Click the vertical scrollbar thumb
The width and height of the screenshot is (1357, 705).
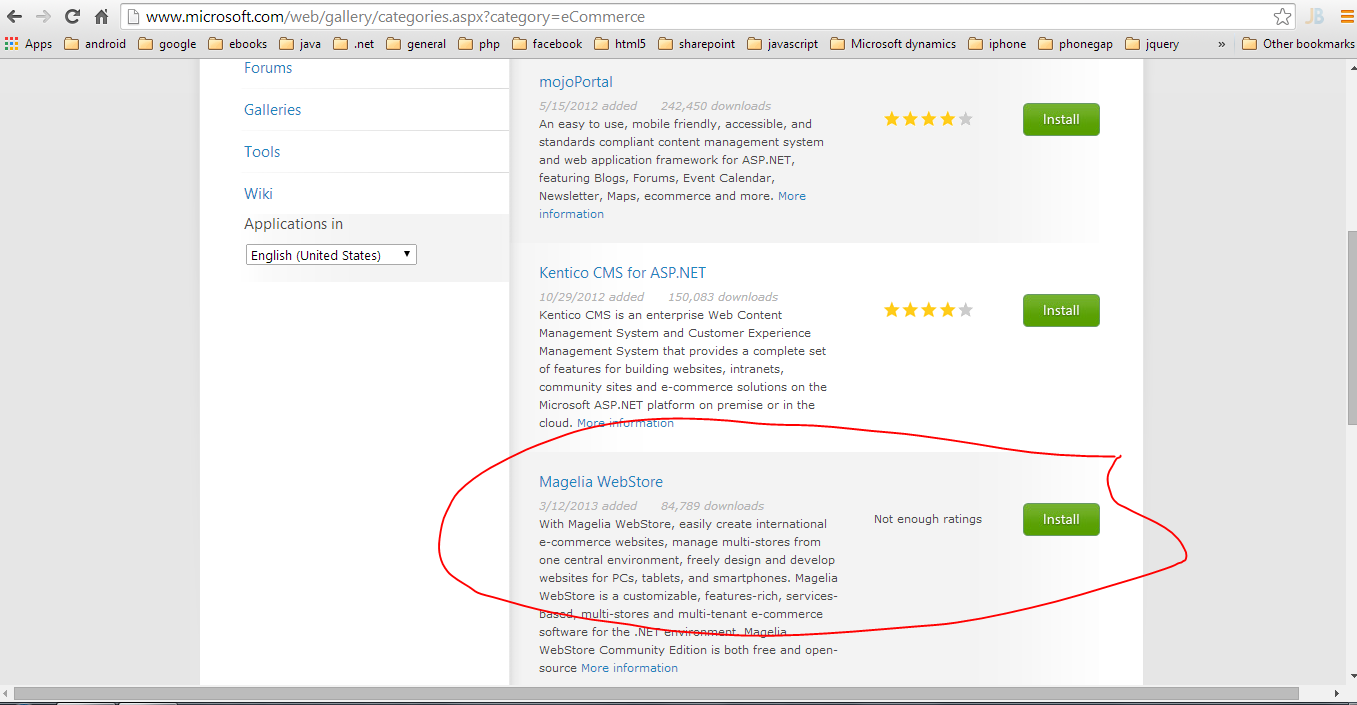(1351, 328)
